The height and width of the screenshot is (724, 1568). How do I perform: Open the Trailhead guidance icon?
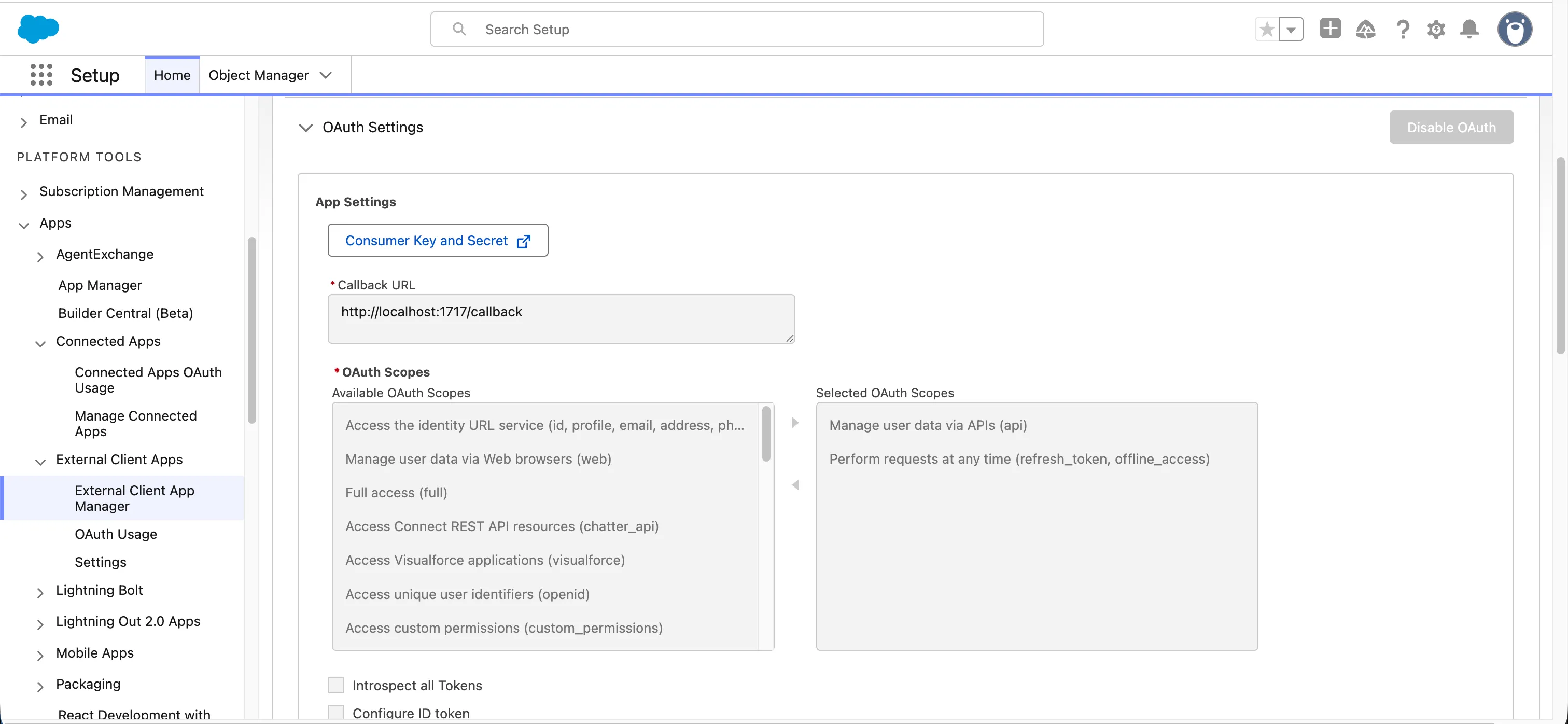pyautogui.click(x=1365, y=29)
